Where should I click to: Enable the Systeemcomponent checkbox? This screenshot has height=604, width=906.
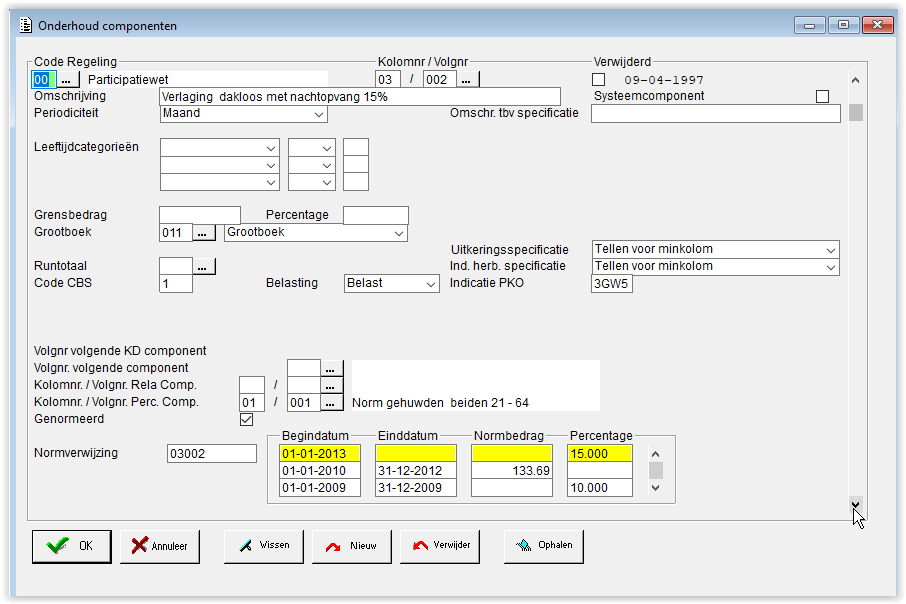(822, 97)
